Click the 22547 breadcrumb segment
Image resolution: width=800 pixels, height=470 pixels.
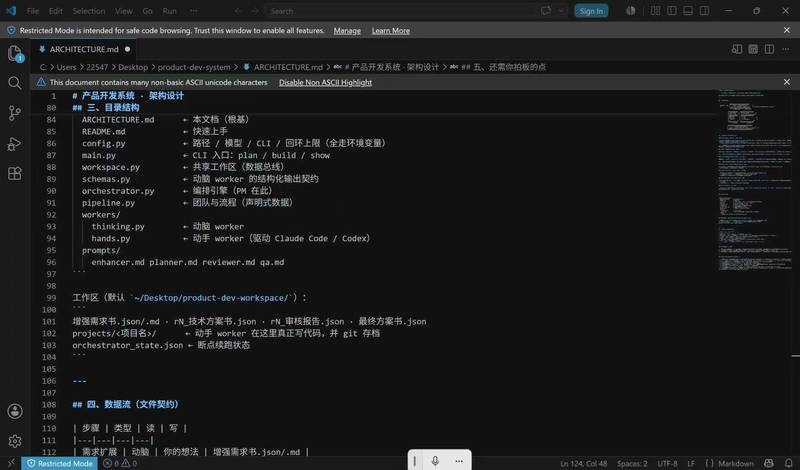(x=97, y=67)
